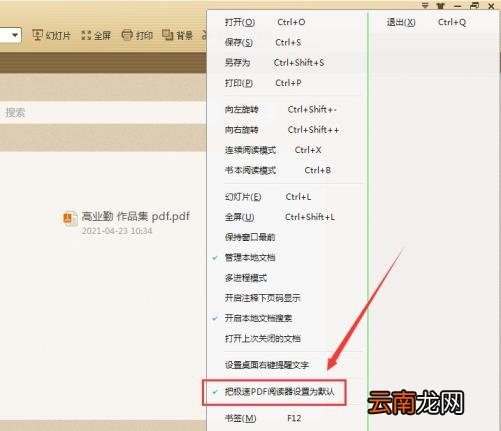
Task: Close the PDF reader window
Action: [491, 6]
